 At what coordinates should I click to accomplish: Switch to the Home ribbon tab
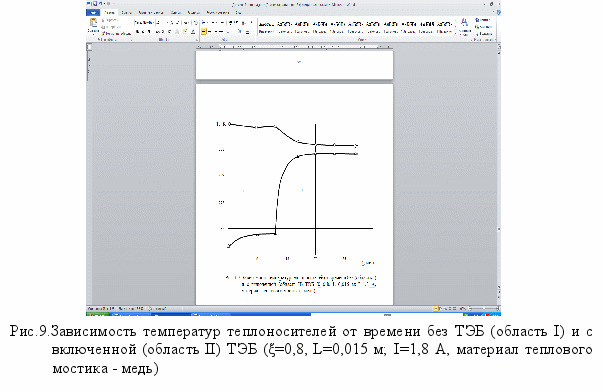[110, 13]
